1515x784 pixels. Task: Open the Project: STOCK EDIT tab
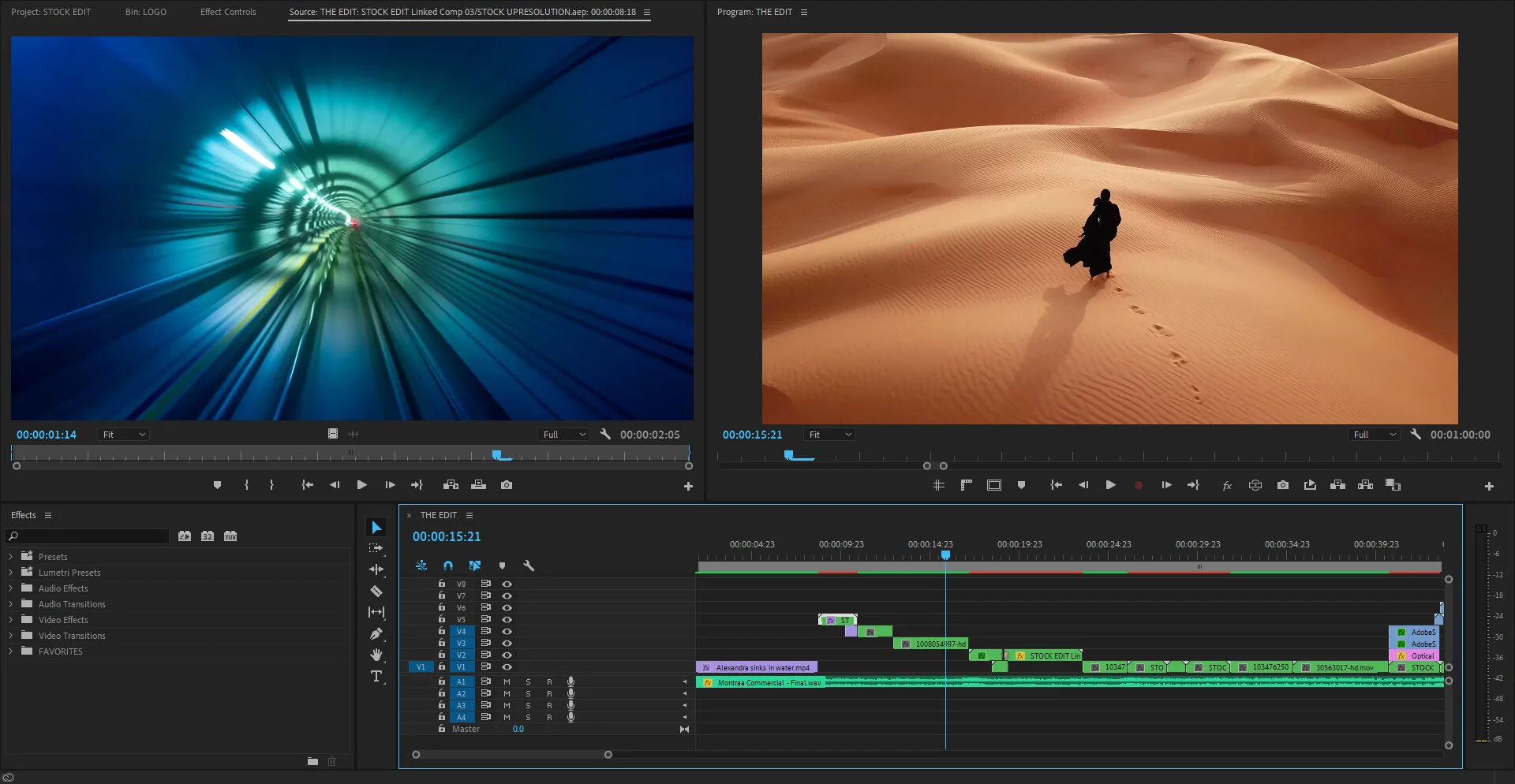tap(51, 12)
